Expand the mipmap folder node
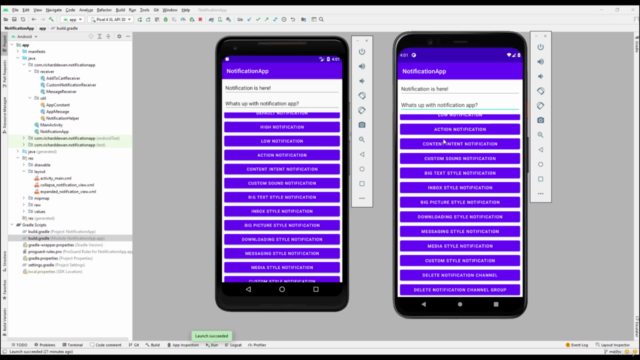The width and height of the screenshot is (640, 360). pos(24,198)
